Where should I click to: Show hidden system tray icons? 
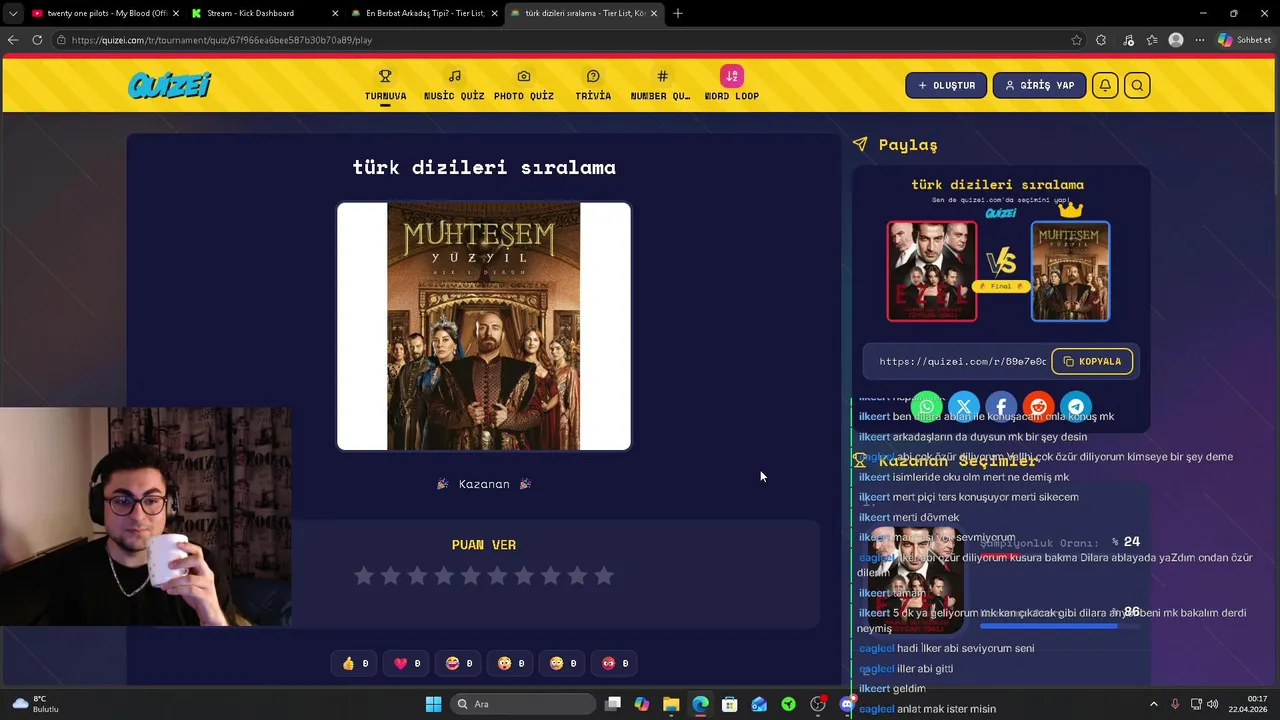tap(1153, 704)
